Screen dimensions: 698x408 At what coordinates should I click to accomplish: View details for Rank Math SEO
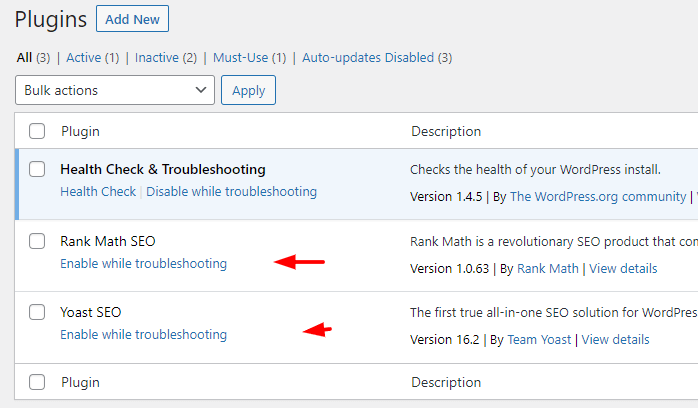[x=623, y=269]
